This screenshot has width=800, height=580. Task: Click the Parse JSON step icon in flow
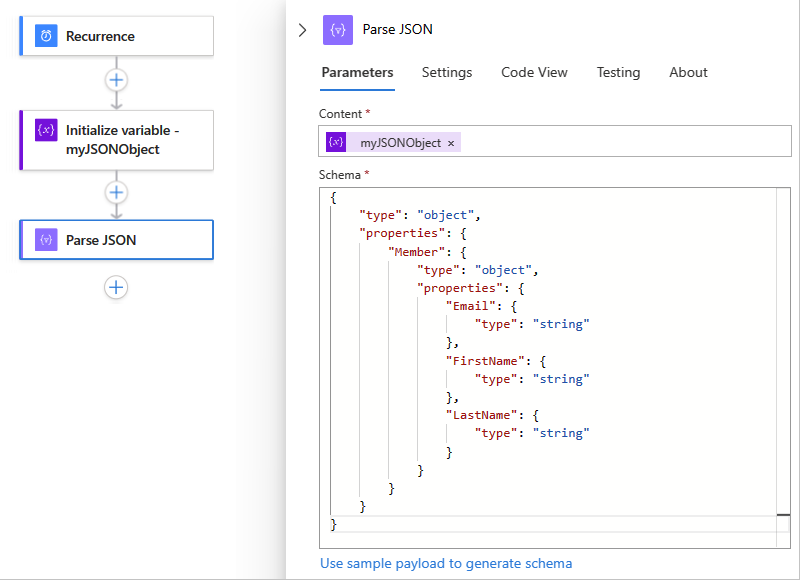tap(46, 240)
